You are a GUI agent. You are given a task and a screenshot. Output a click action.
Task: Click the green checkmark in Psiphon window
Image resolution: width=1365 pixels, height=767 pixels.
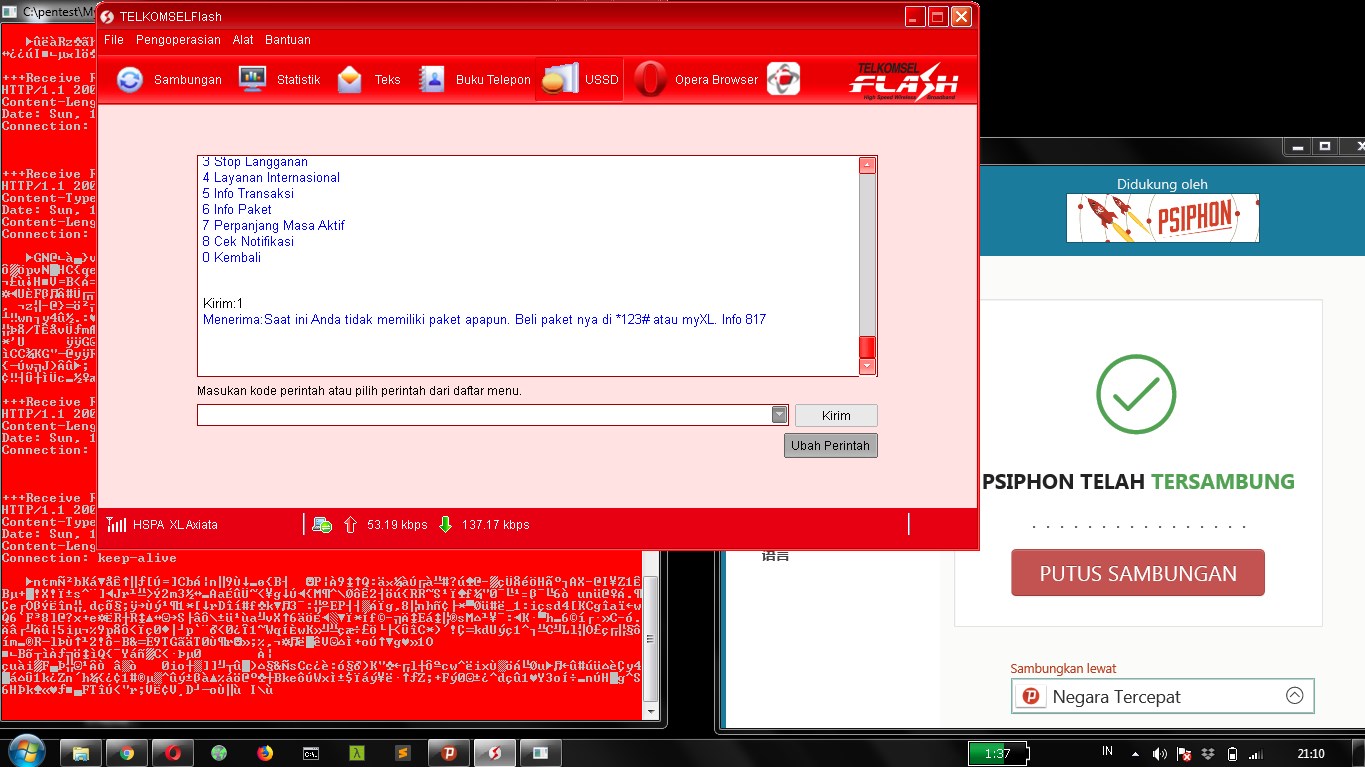click(x=1135, y=393)
